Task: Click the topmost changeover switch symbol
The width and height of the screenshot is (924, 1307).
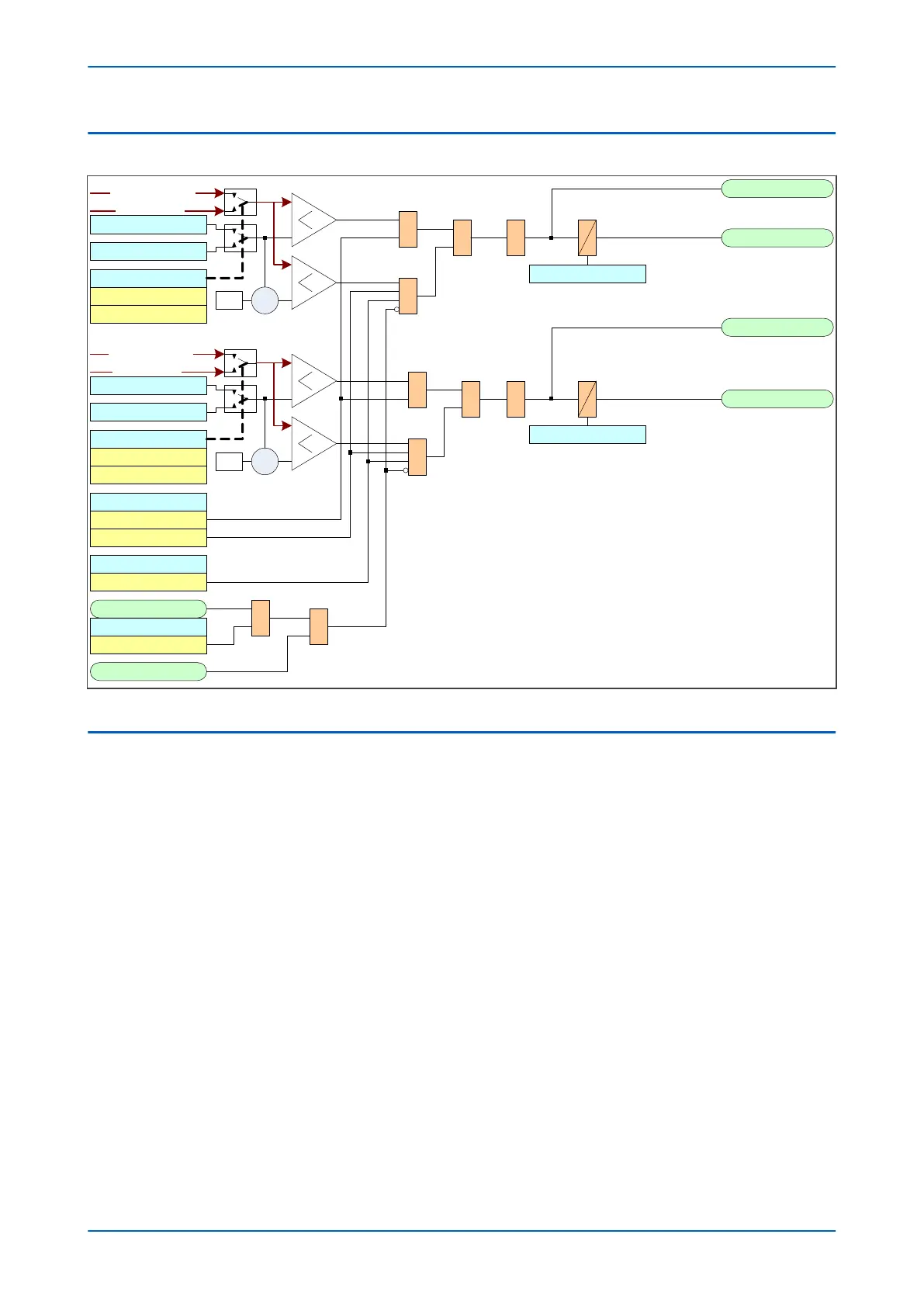Action: [241, 202]
